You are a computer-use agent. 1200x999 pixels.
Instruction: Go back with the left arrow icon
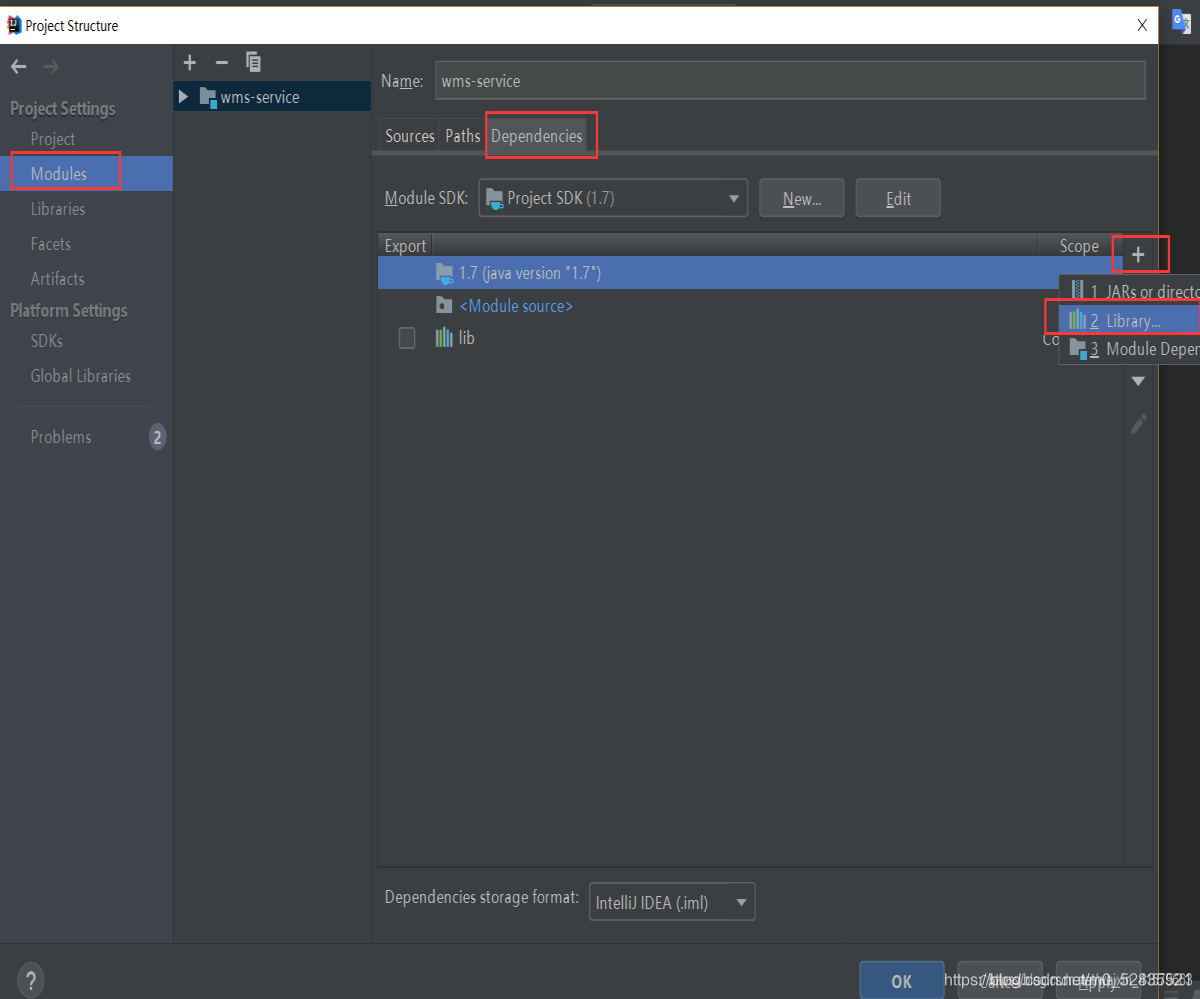pos(18,66)
